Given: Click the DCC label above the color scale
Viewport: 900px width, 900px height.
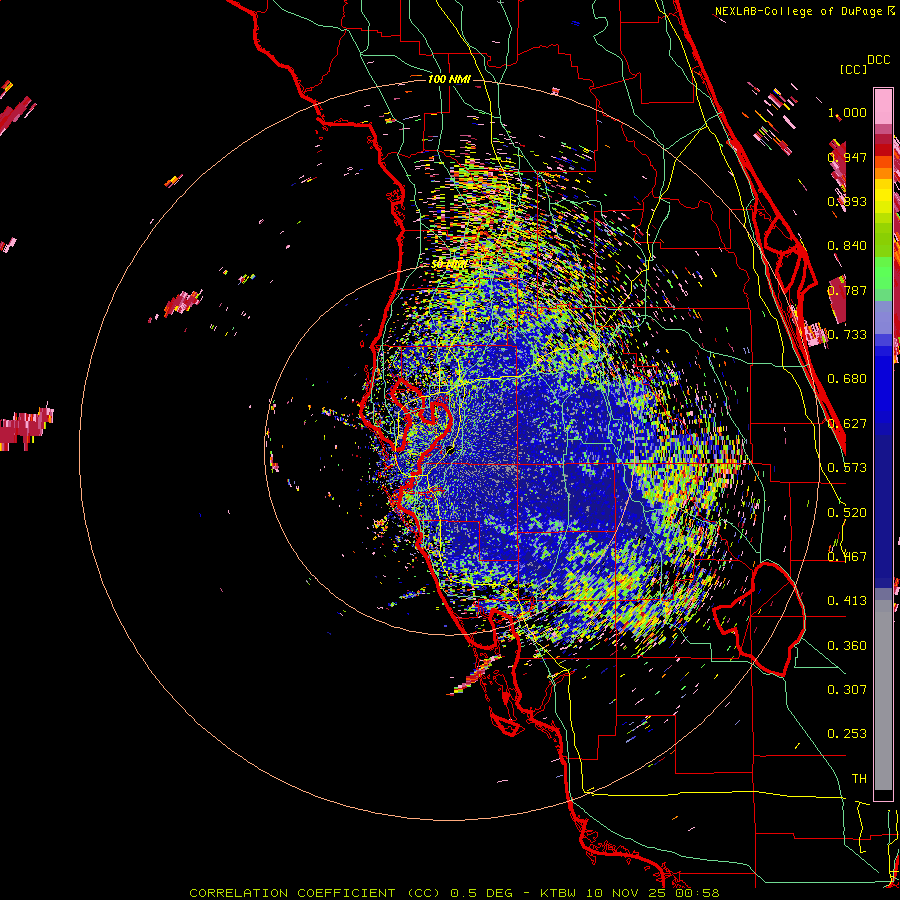Looking at the screenshot, I should tap(878, 60).
